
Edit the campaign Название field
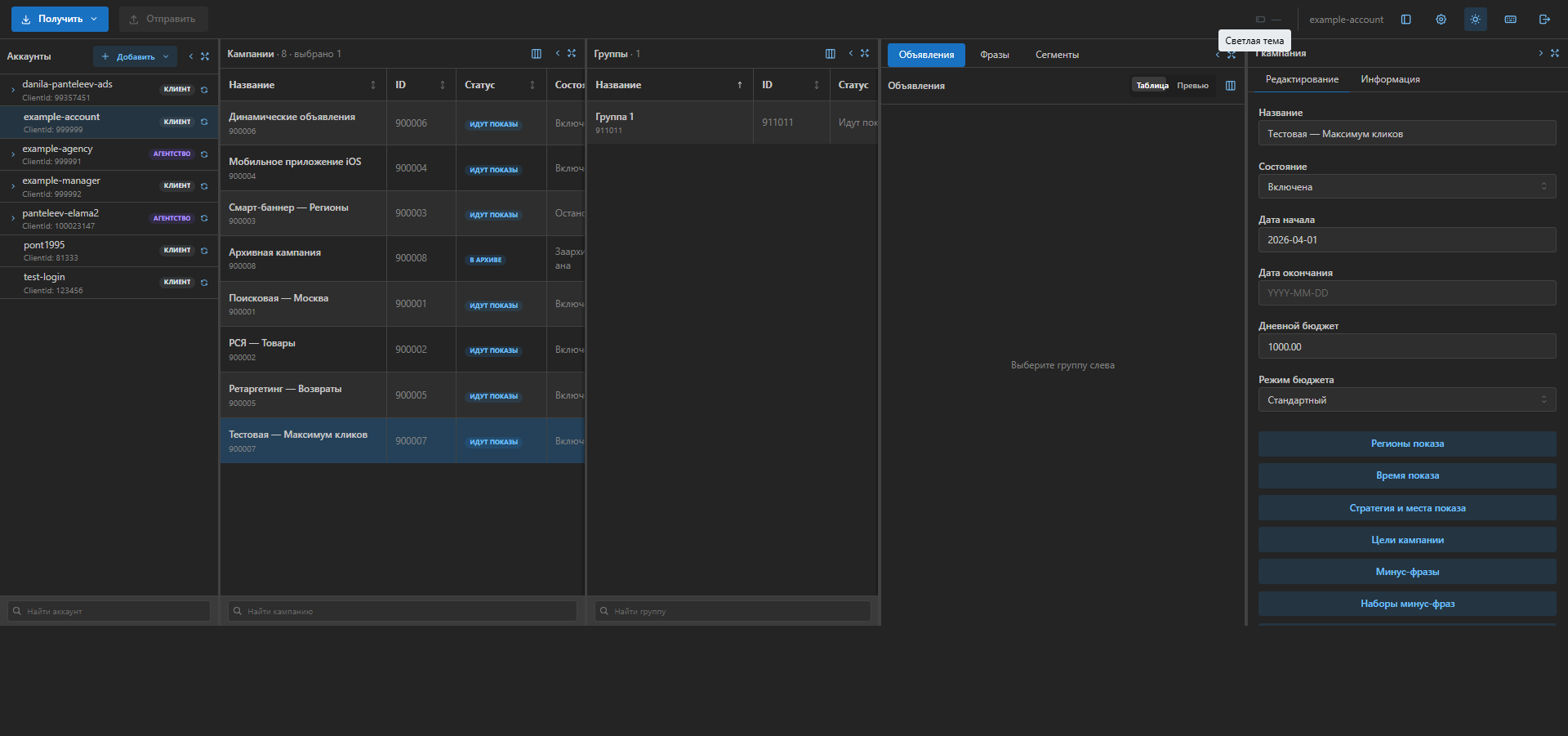1407,134
